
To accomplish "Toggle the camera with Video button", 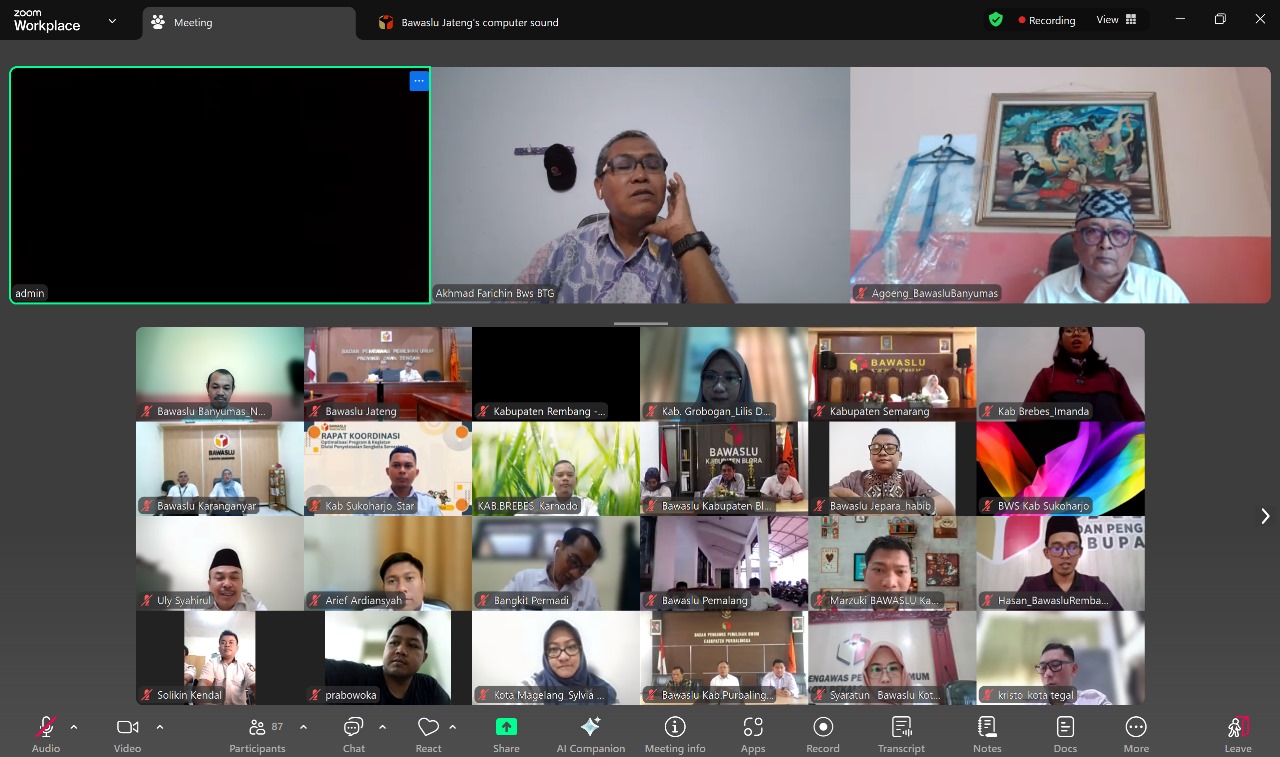I will (127, 733).
